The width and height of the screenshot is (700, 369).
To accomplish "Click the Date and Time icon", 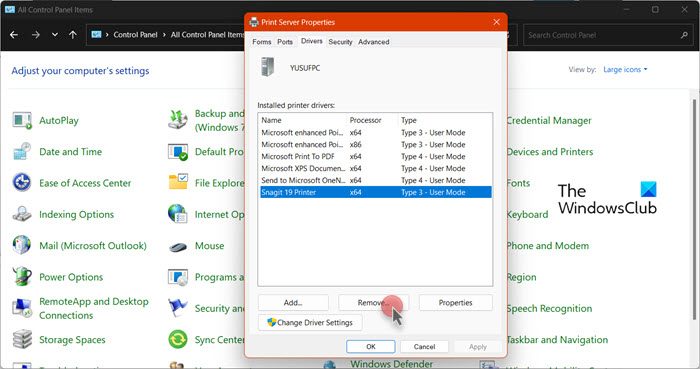I will point(22,152).
